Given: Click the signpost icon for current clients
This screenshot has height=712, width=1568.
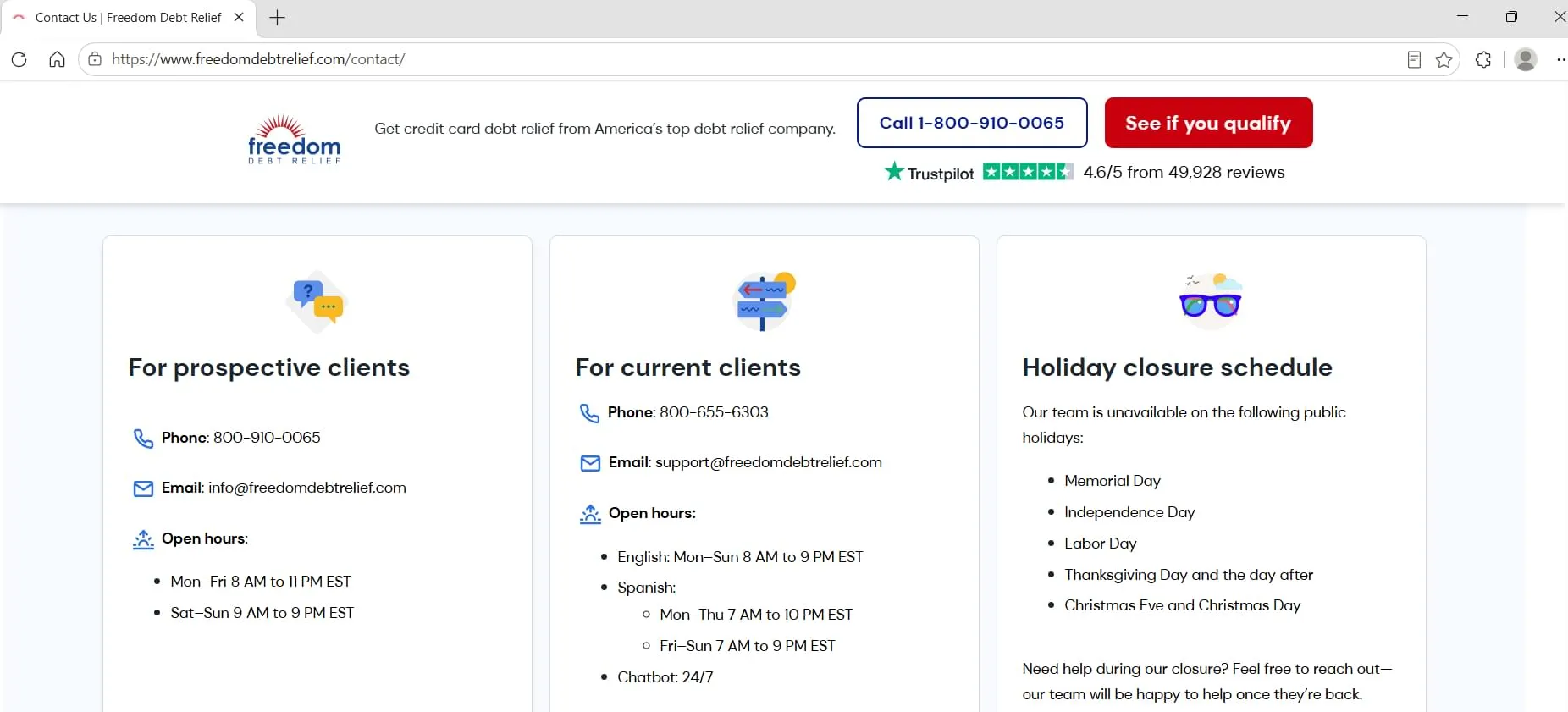Looking at the screenshot, I should [765, 301].
